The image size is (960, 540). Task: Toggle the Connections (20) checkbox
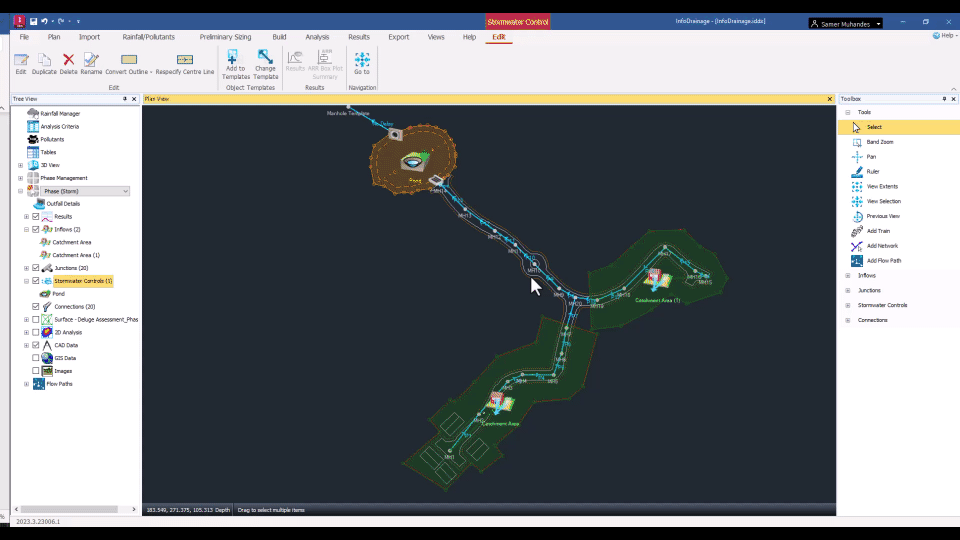[x=36, y=307]
